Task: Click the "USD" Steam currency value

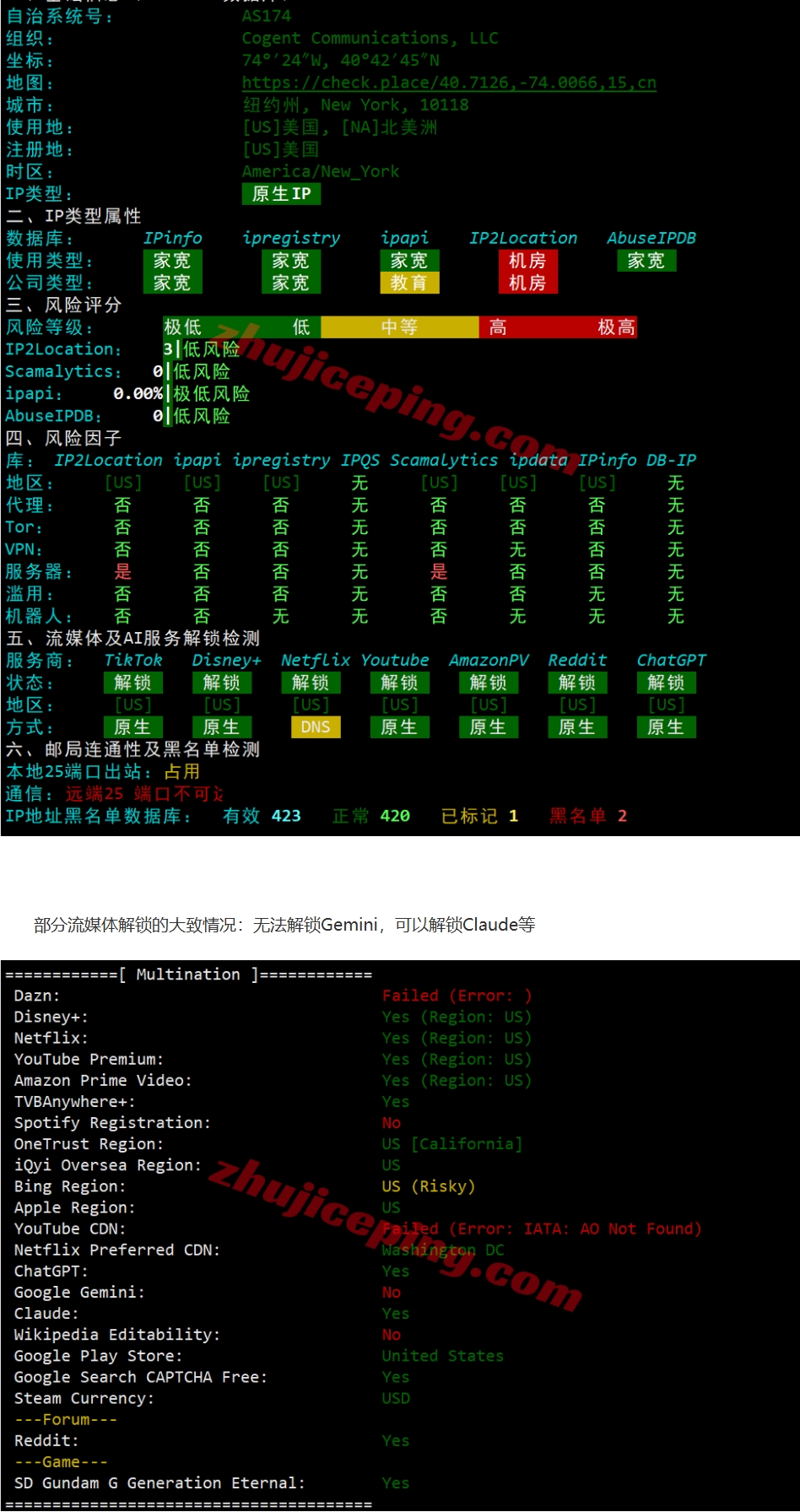Action: pyautogui.click(x=396, y=1398)
